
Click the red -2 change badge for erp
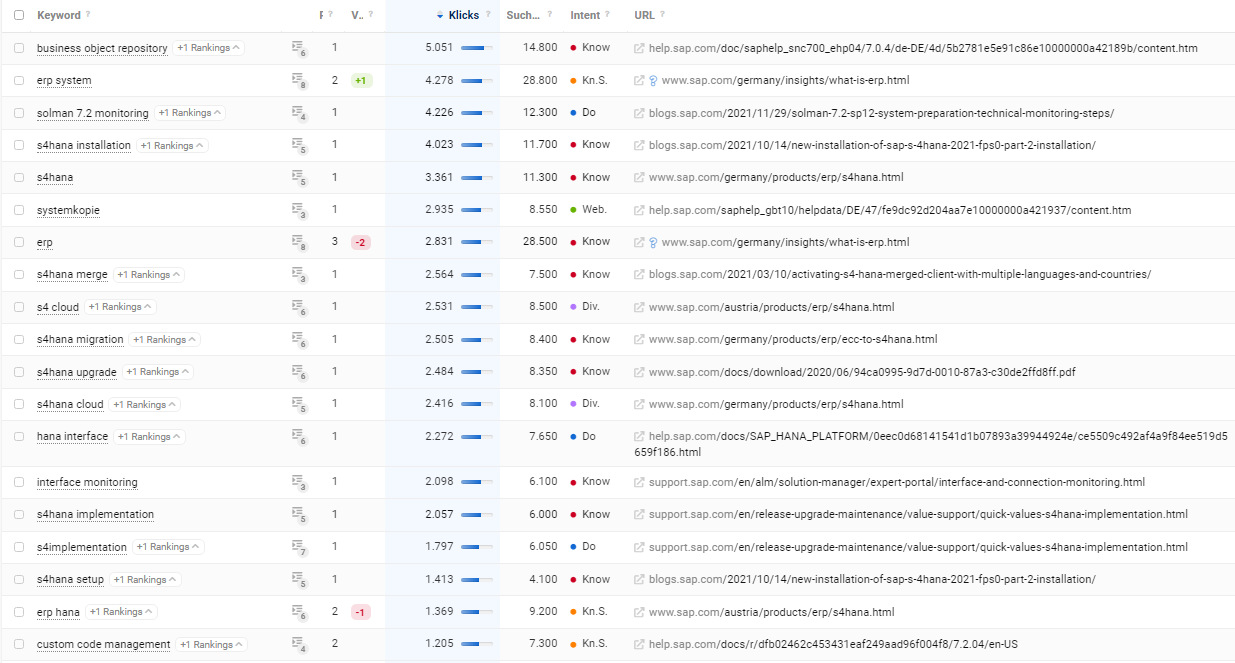[361, 242]
